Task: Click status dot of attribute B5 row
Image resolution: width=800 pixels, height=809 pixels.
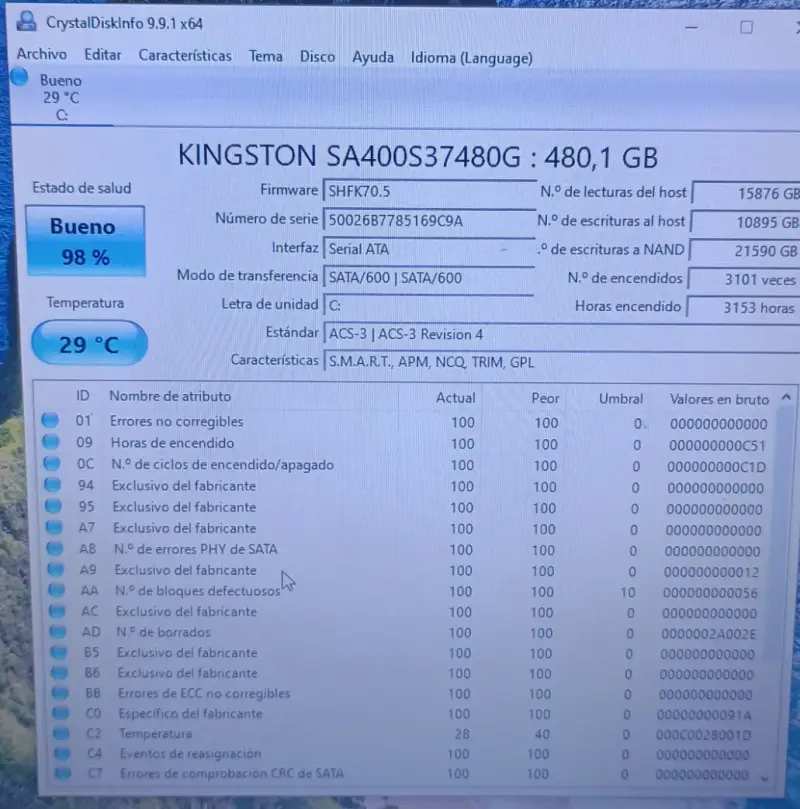Action: tap(59, 652)
